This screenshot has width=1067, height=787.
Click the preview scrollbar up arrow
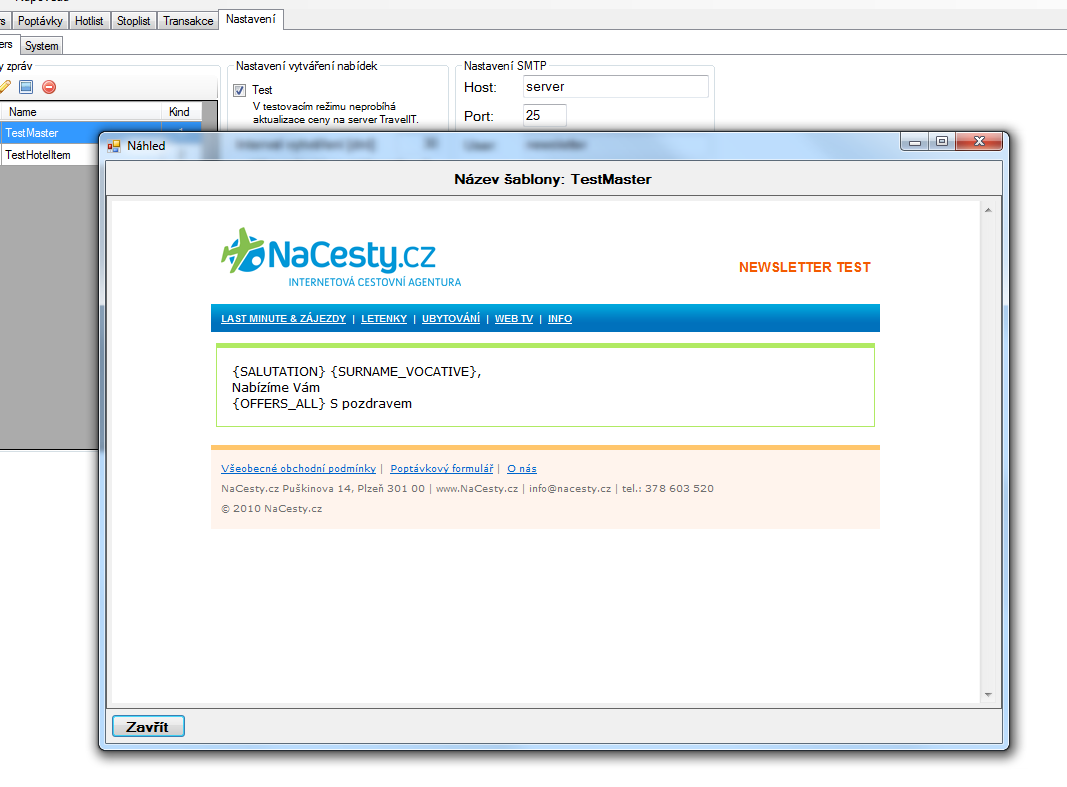[988, 210]
